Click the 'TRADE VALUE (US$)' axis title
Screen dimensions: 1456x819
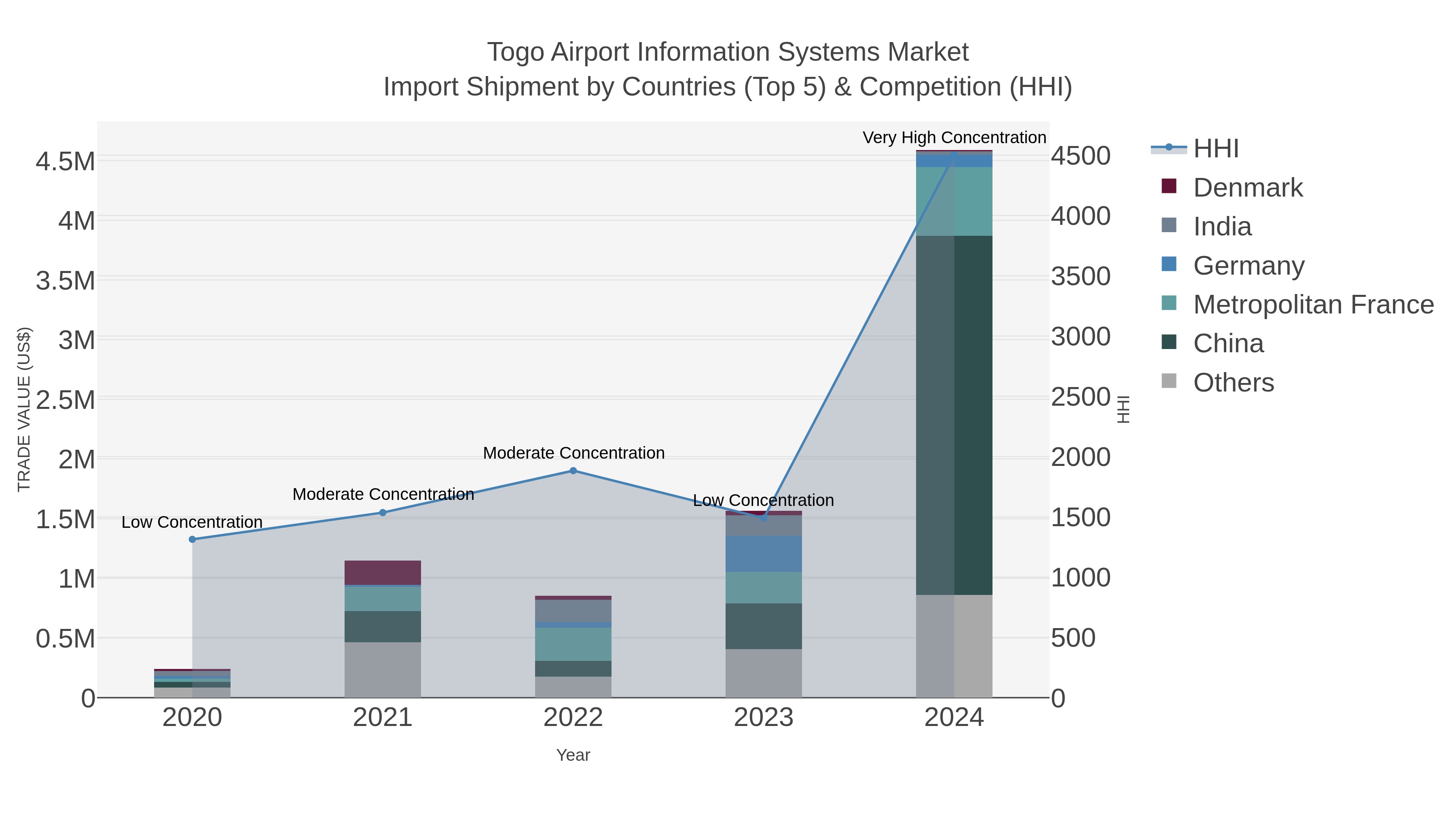pyautogui.click(x=24, y=409)
